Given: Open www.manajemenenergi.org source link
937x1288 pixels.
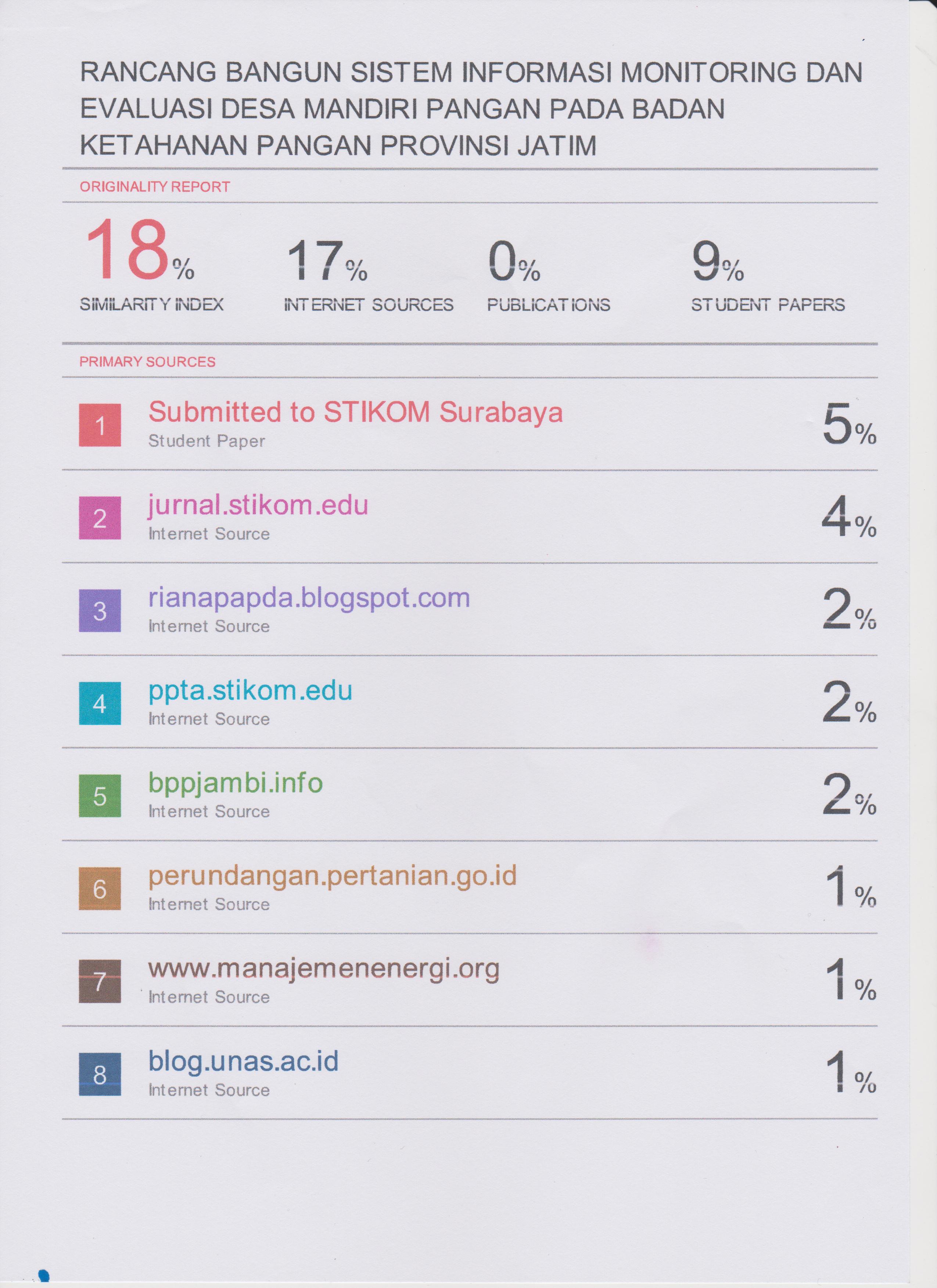Looking at the screenshot, I should 324,969.
